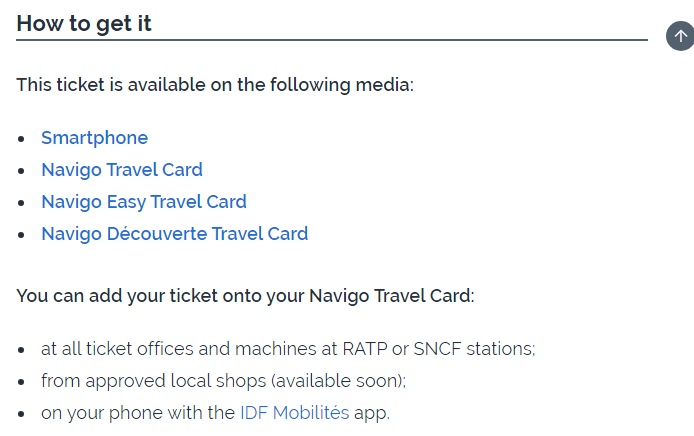Viewport: 694px width, 436px height.
Task: Click the back-to-top arrow icon
Action: pyautogui.click(x=680, y=36)
